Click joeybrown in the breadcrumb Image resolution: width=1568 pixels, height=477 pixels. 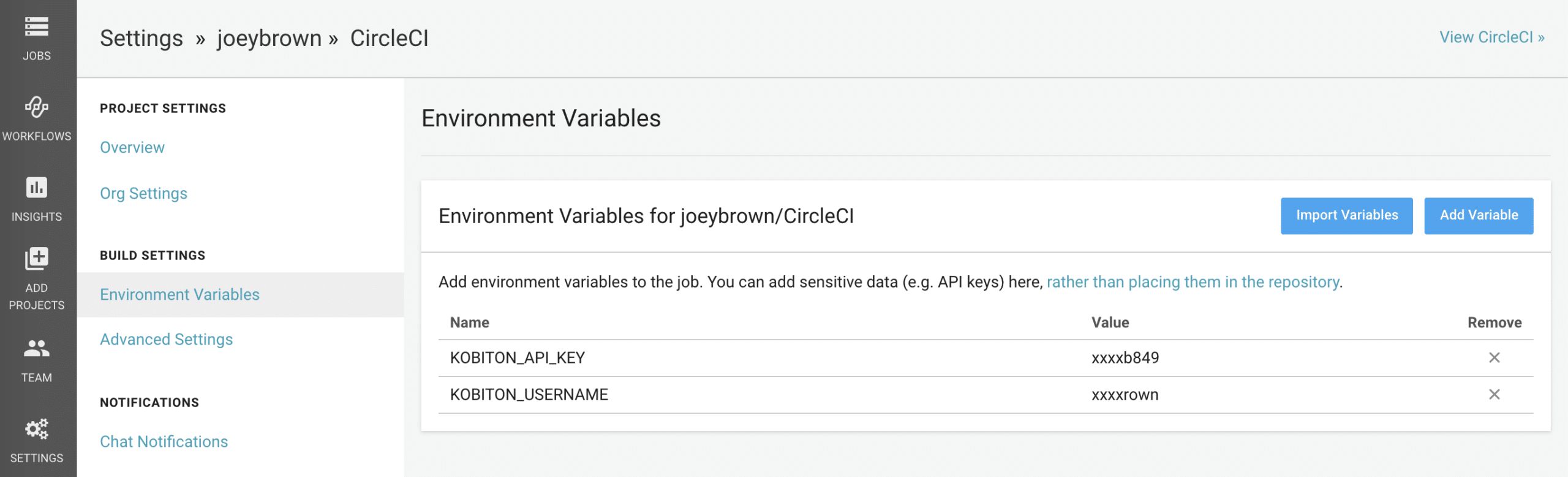click(269, 39)
